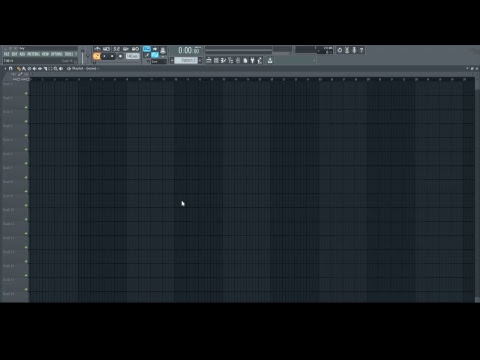Mute Track 1 with its green dot

[26, 93]
